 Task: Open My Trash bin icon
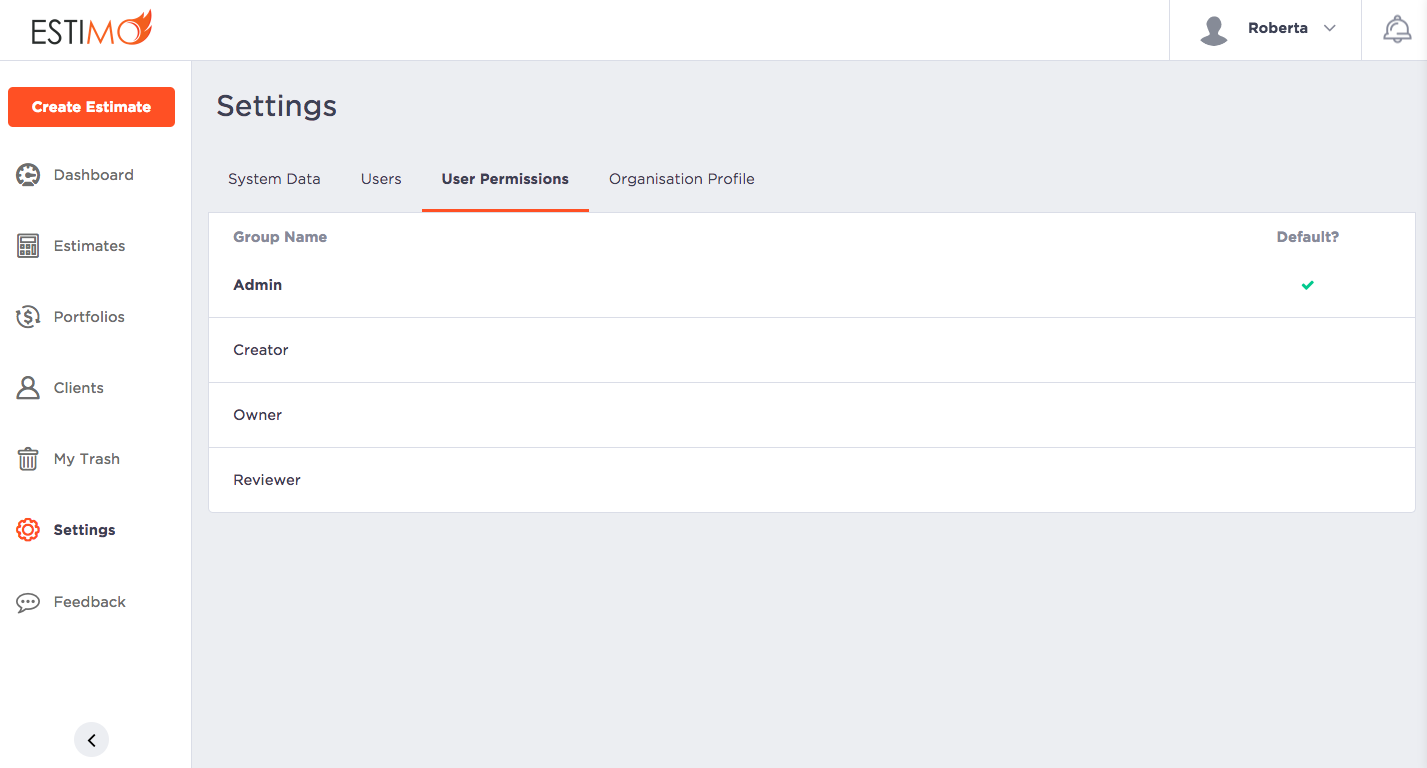click(x=27, y=458)
